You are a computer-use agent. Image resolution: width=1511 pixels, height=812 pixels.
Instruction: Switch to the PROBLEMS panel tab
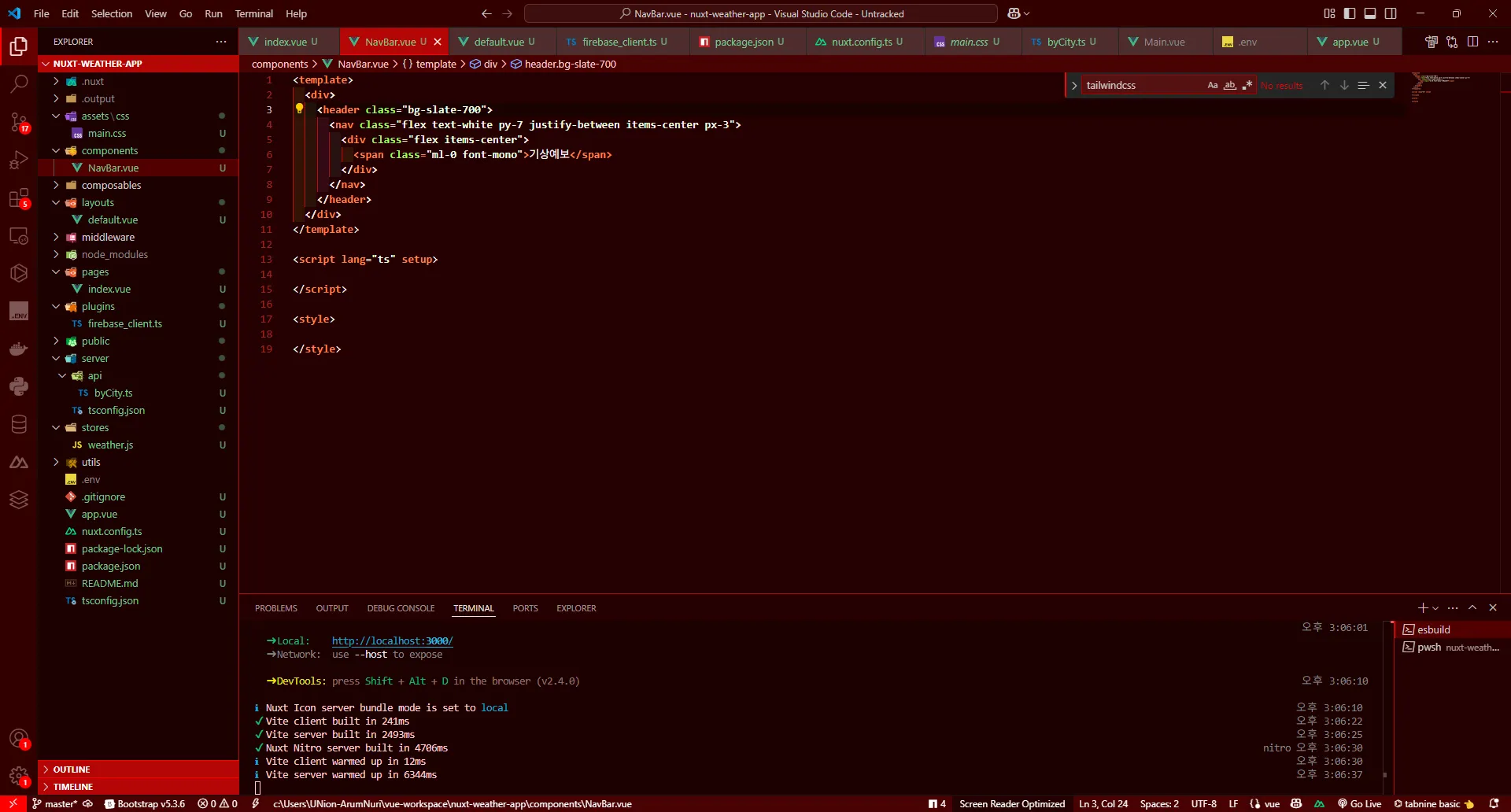click(276, 608)
